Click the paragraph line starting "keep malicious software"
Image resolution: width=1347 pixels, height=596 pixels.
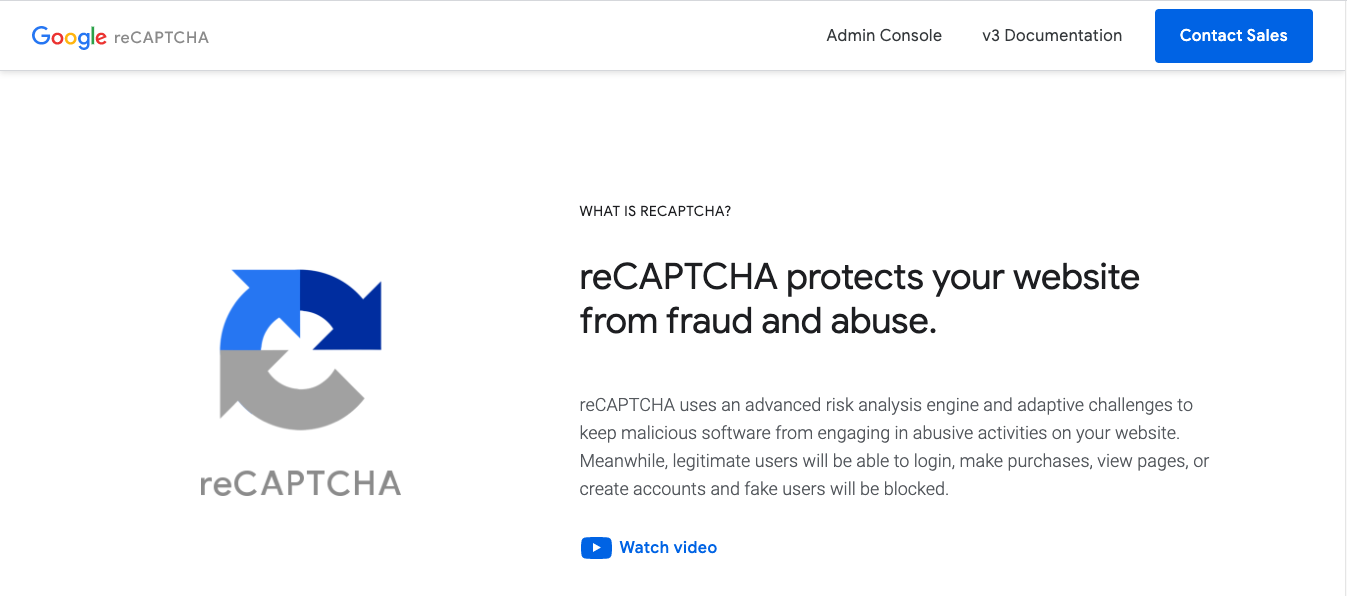click(880, 433)
